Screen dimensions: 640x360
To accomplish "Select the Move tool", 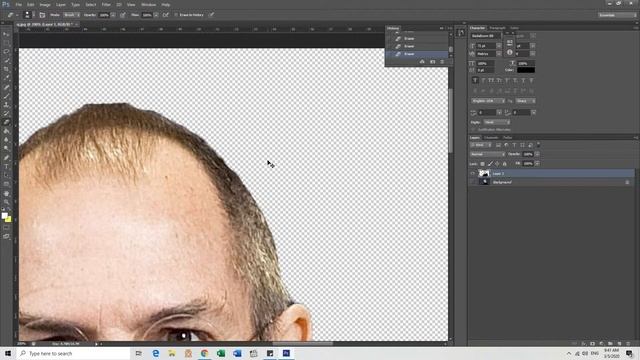I will tap(6, 34).
